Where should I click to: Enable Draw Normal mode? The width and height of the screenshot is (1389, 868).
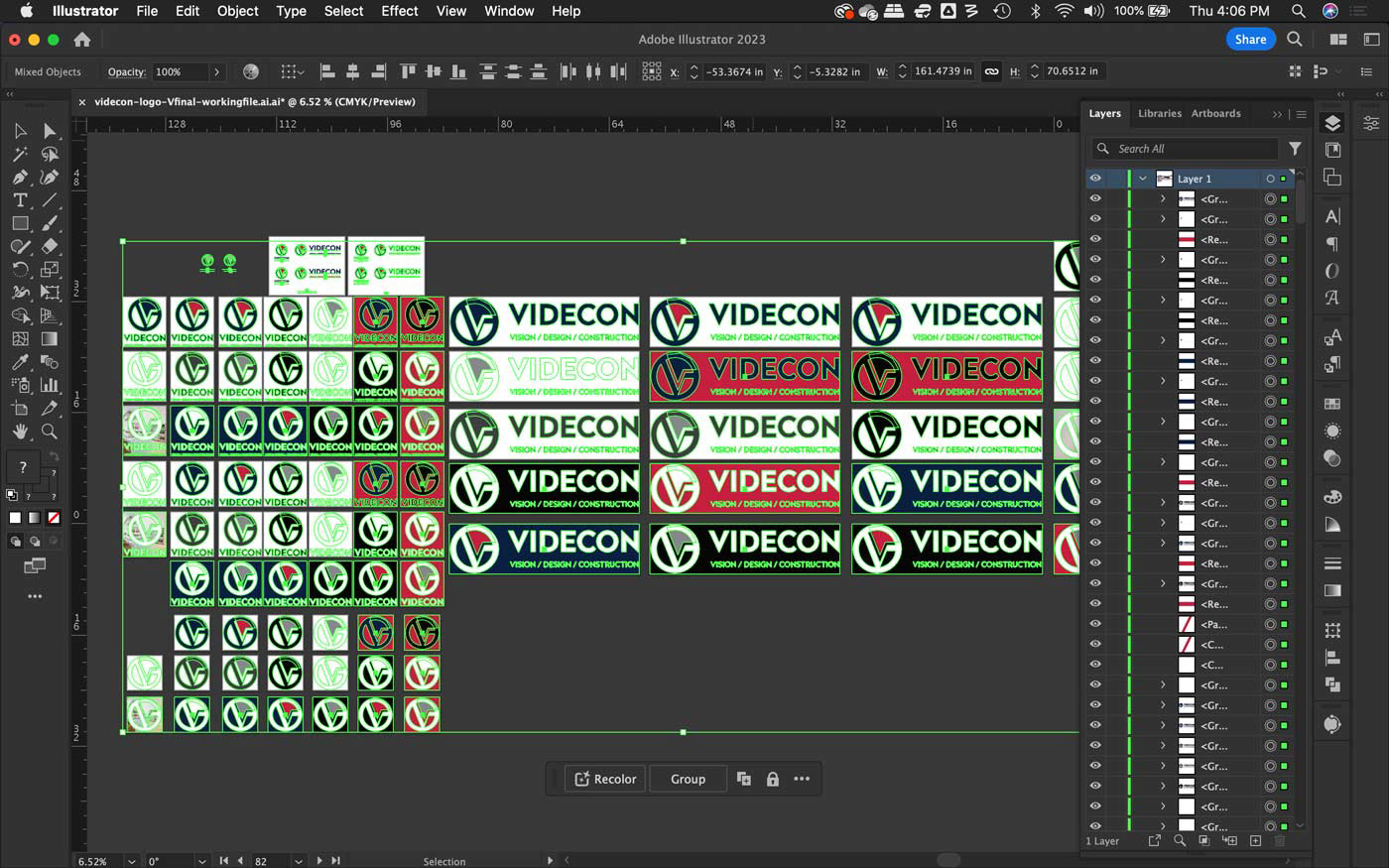(16, 541)
